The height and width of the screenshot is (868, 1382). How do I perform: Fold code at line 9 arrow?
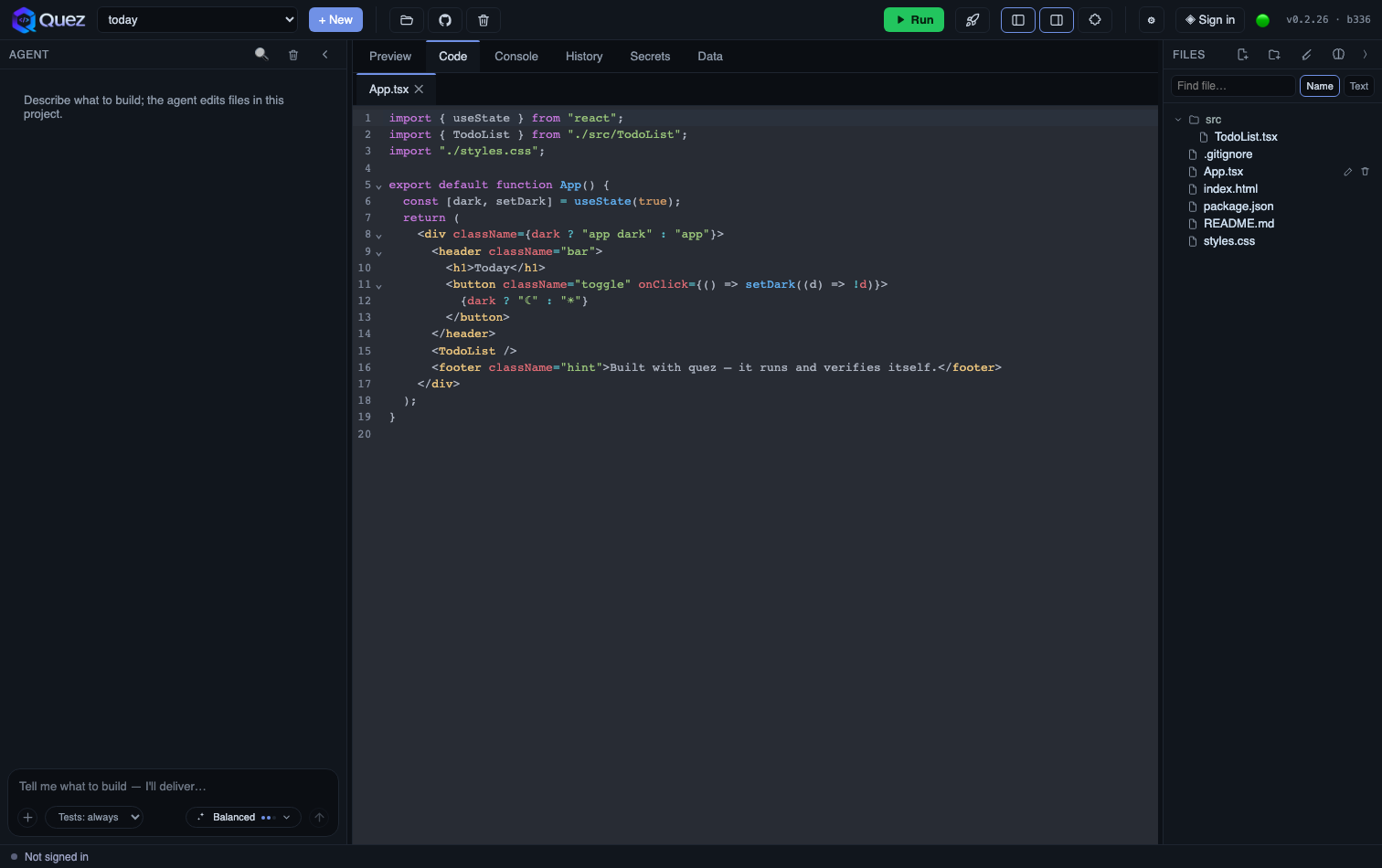tap(378, 252)
